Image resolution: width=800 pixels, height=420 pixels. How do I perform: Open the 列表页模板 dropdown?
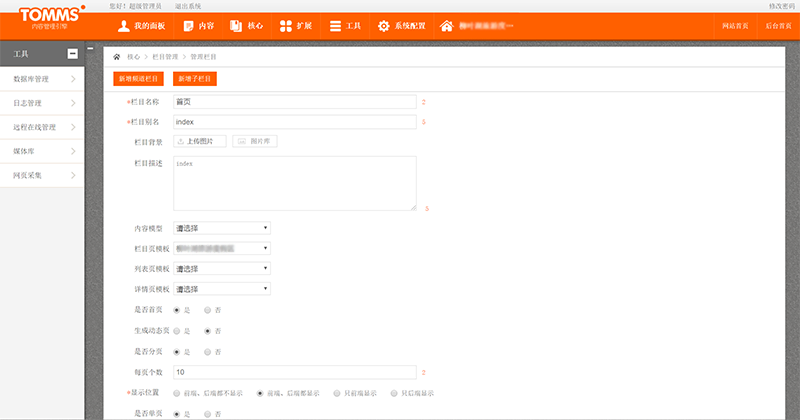click(222, 269)
